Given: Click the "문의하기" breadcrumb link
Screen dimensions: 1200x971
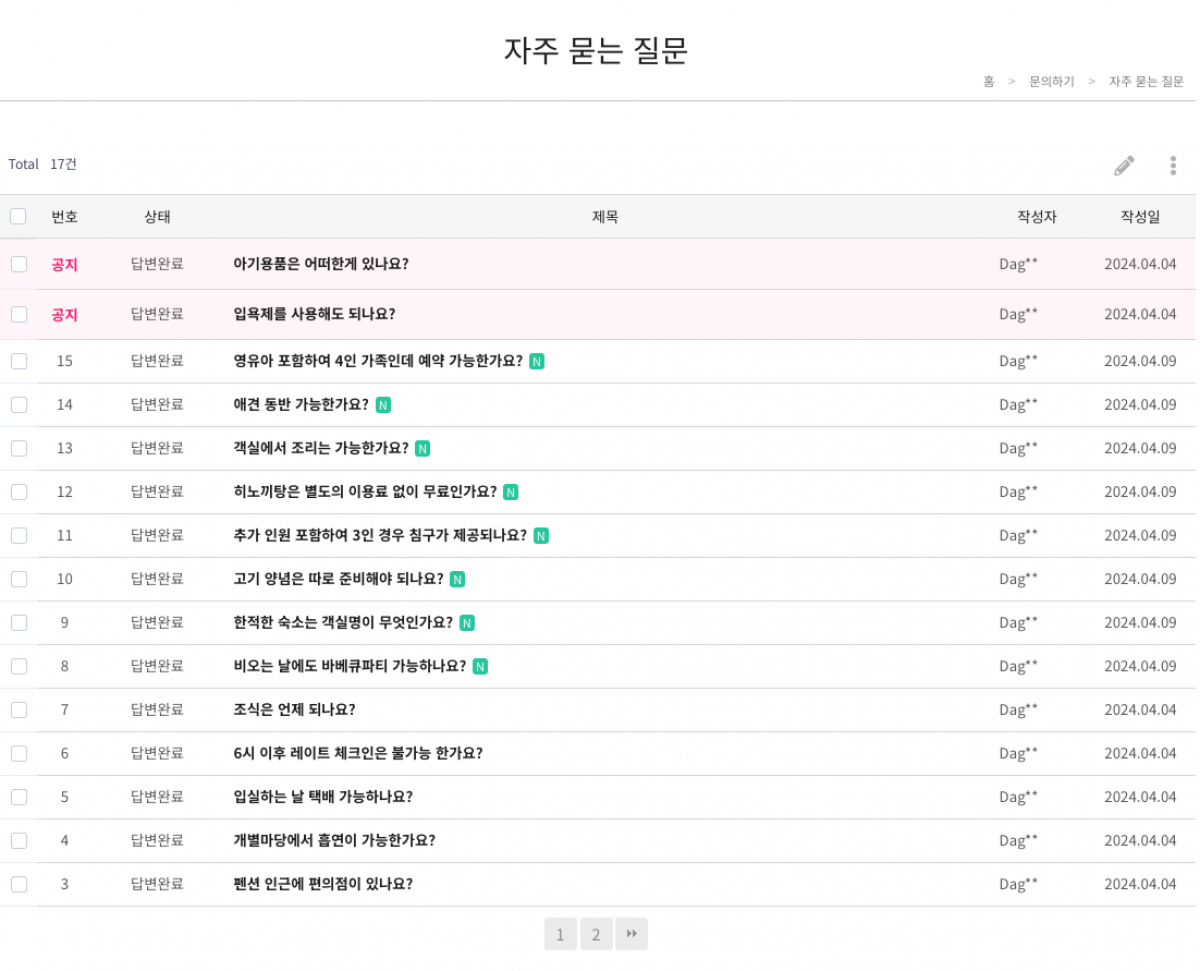Looking at the screenshot, I should click(1051, 82).
